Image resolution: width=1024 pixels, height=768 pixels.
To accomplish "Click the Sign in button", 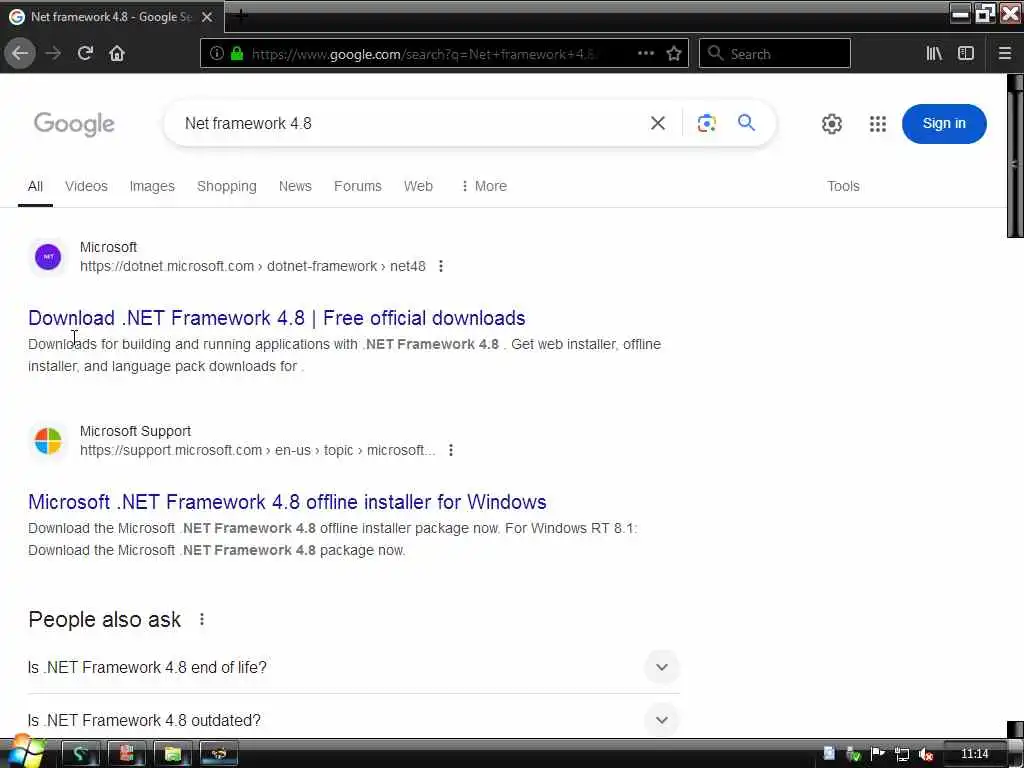I will [944, 123].
